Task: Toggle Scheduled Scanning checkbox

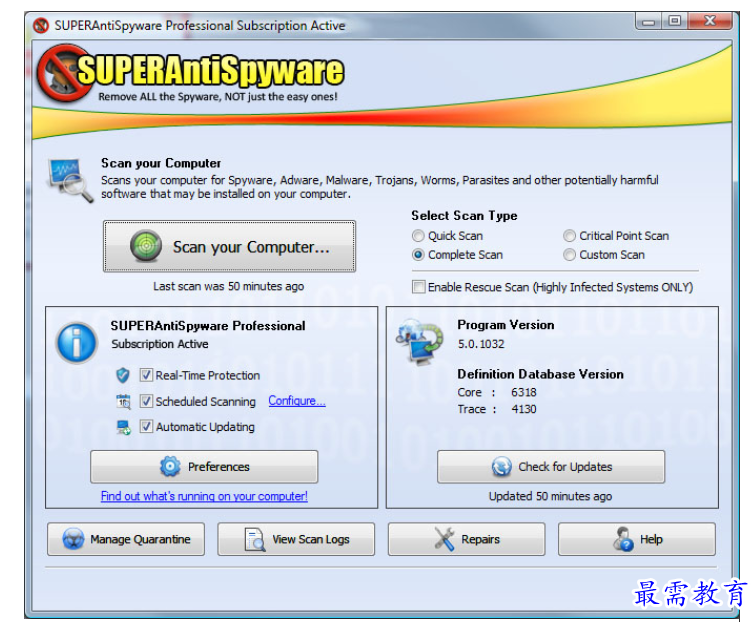Action: tap(146, 401)
